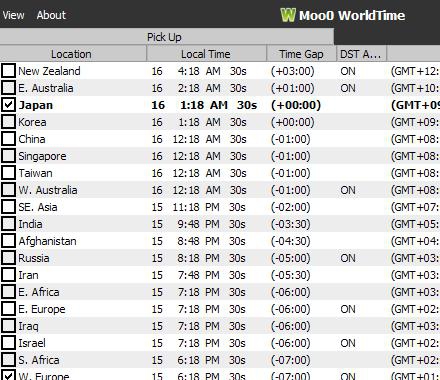
Task: Click the DST ON value for Israel
Action: (x=348, y=343)
